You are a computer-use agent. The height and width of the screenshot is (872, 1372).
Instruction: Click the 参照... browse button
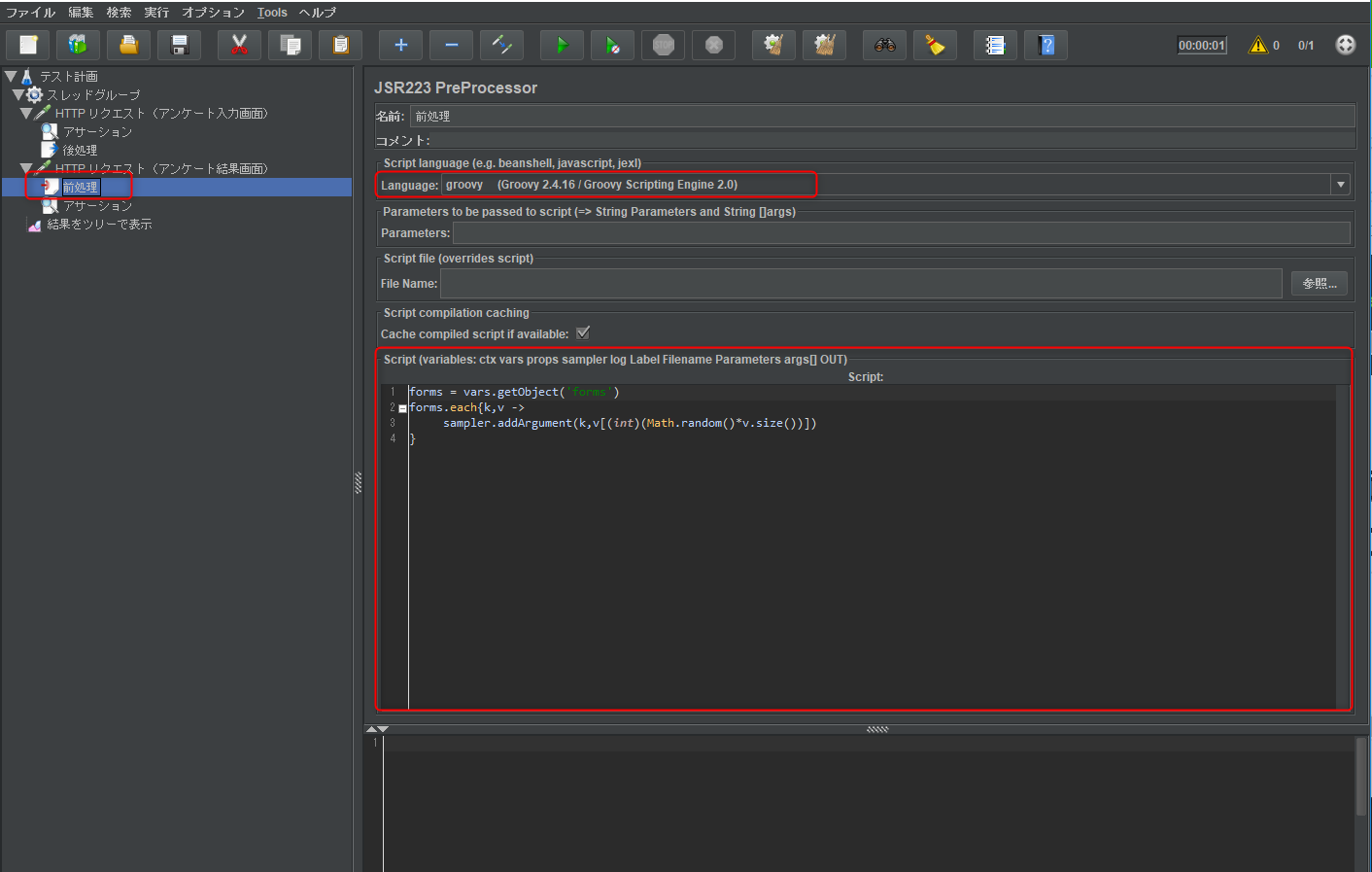[x=1319, y=283]
